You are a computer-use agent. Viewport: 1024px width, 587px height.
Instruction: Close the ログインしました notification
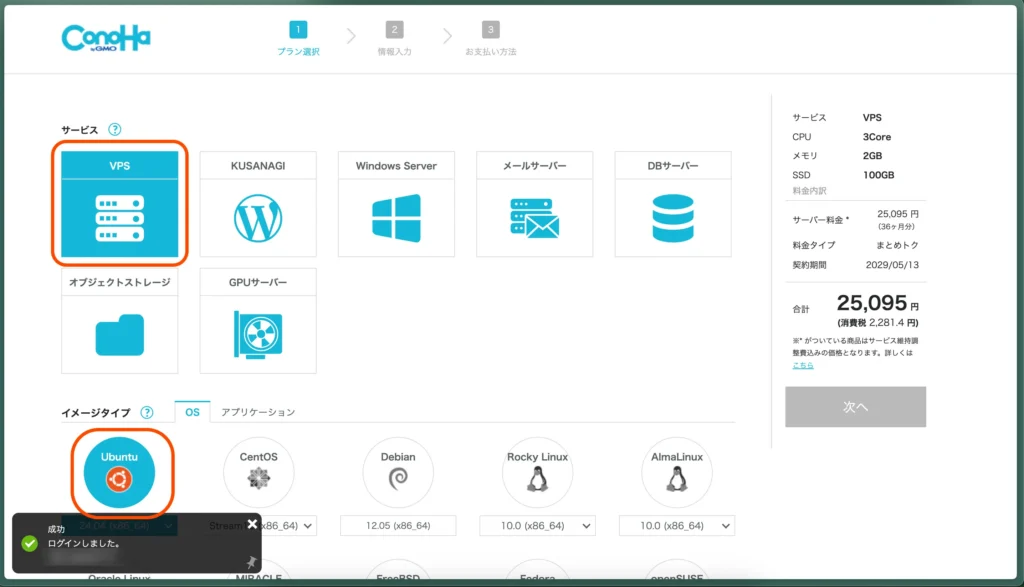pos(252,524)
